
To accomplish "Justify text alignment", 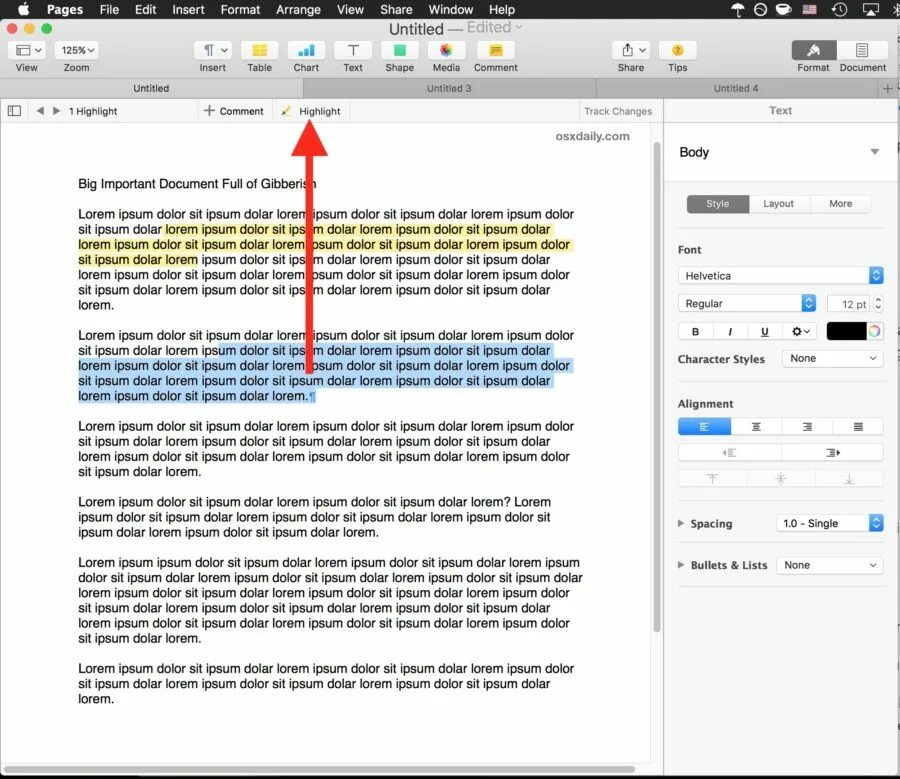I will click(858, 427).
